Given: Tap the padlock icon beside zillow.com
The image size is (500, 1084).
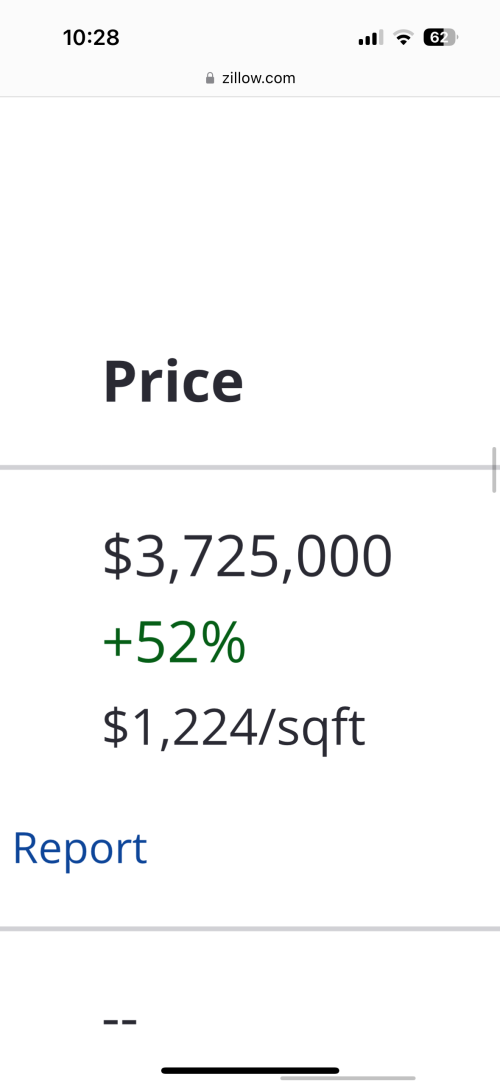Looking at the screenshot, I should pos(210,78).
